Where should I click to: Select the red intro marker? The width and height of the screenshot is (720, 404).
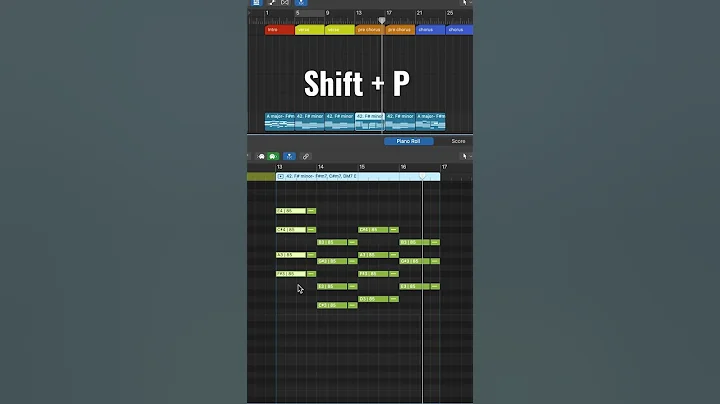pos(280,30)
